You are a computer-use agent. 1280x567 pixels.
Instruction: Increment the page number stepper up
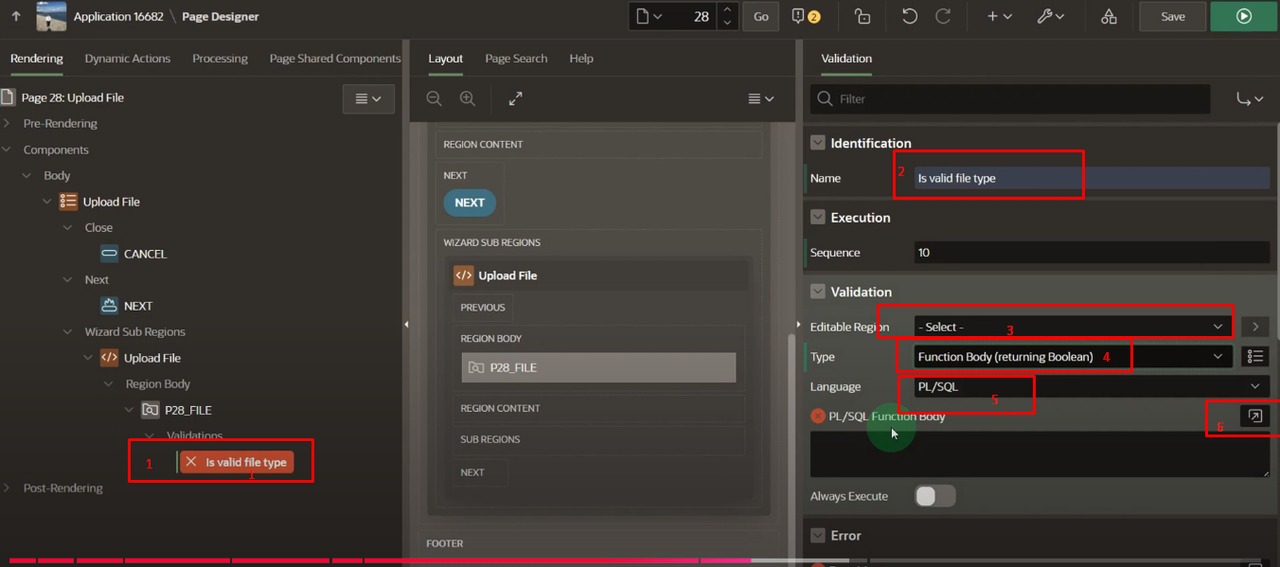[727, 10]
